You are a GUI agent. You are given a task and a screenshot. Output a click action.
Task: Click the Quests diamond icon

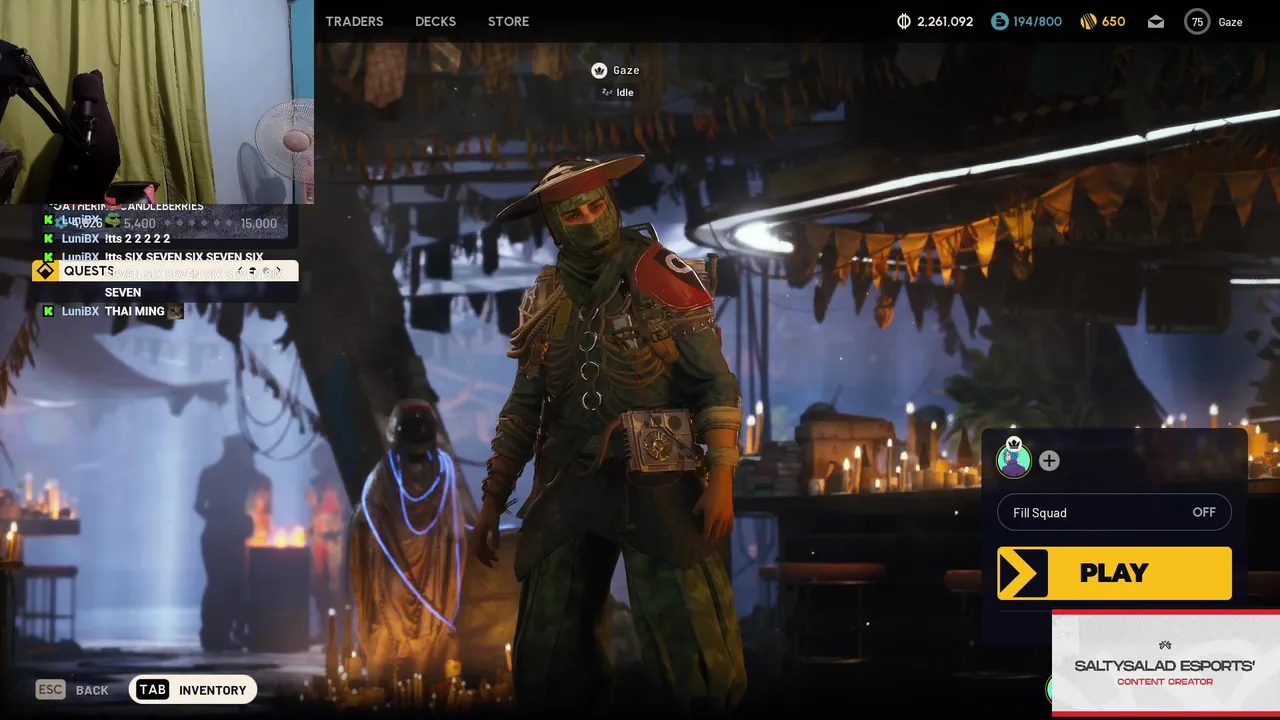(45, 271)
